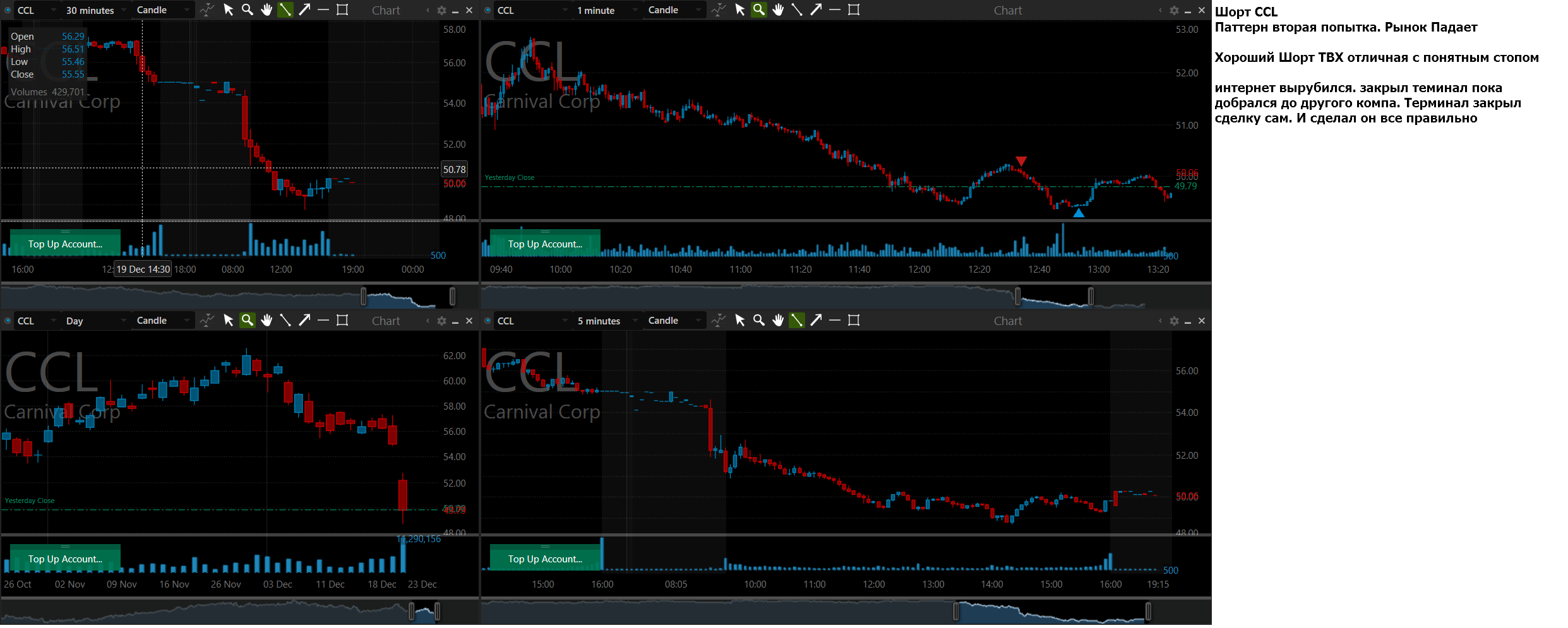
Task: Open settings gear of 5 minutes chart
Action: click(x=1174, y=321)
